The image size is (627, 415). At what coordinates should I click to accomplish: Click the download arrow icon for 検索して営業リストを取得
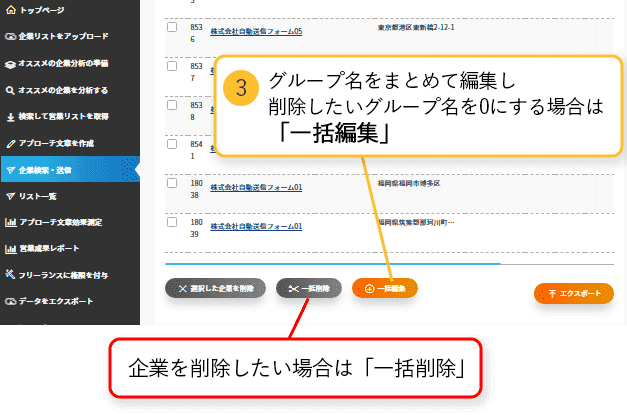[x=11, y=117]
